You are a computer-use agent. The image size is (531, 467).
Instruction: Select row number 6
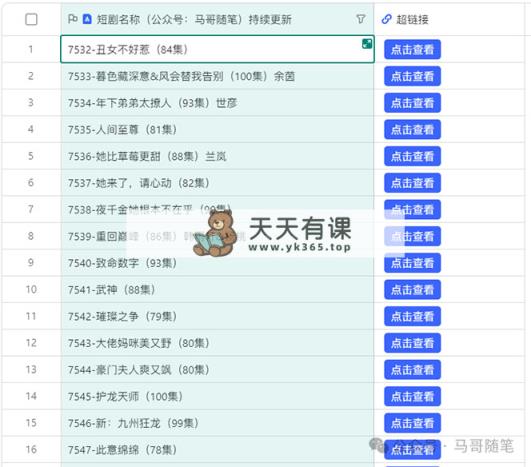click(31, 183)
